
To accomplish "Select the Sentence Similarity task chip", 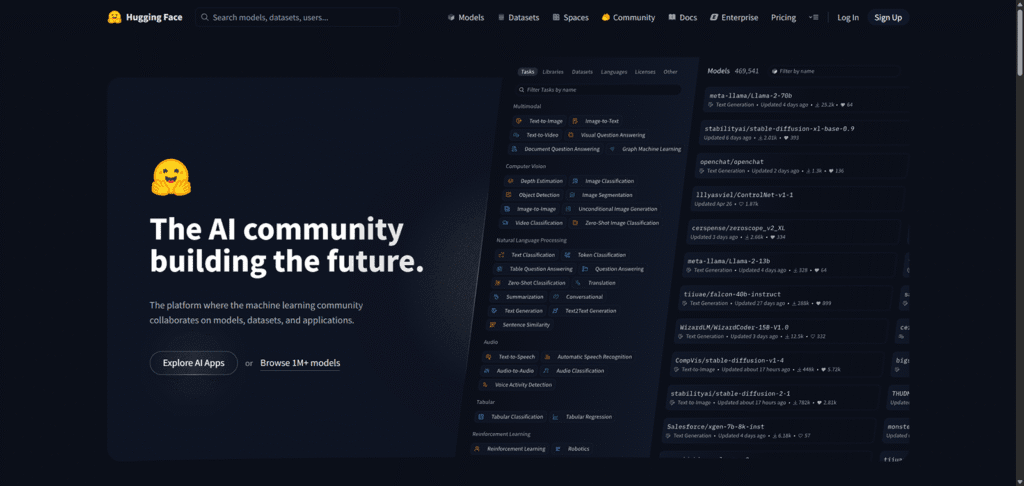I will tap(520, 325).
